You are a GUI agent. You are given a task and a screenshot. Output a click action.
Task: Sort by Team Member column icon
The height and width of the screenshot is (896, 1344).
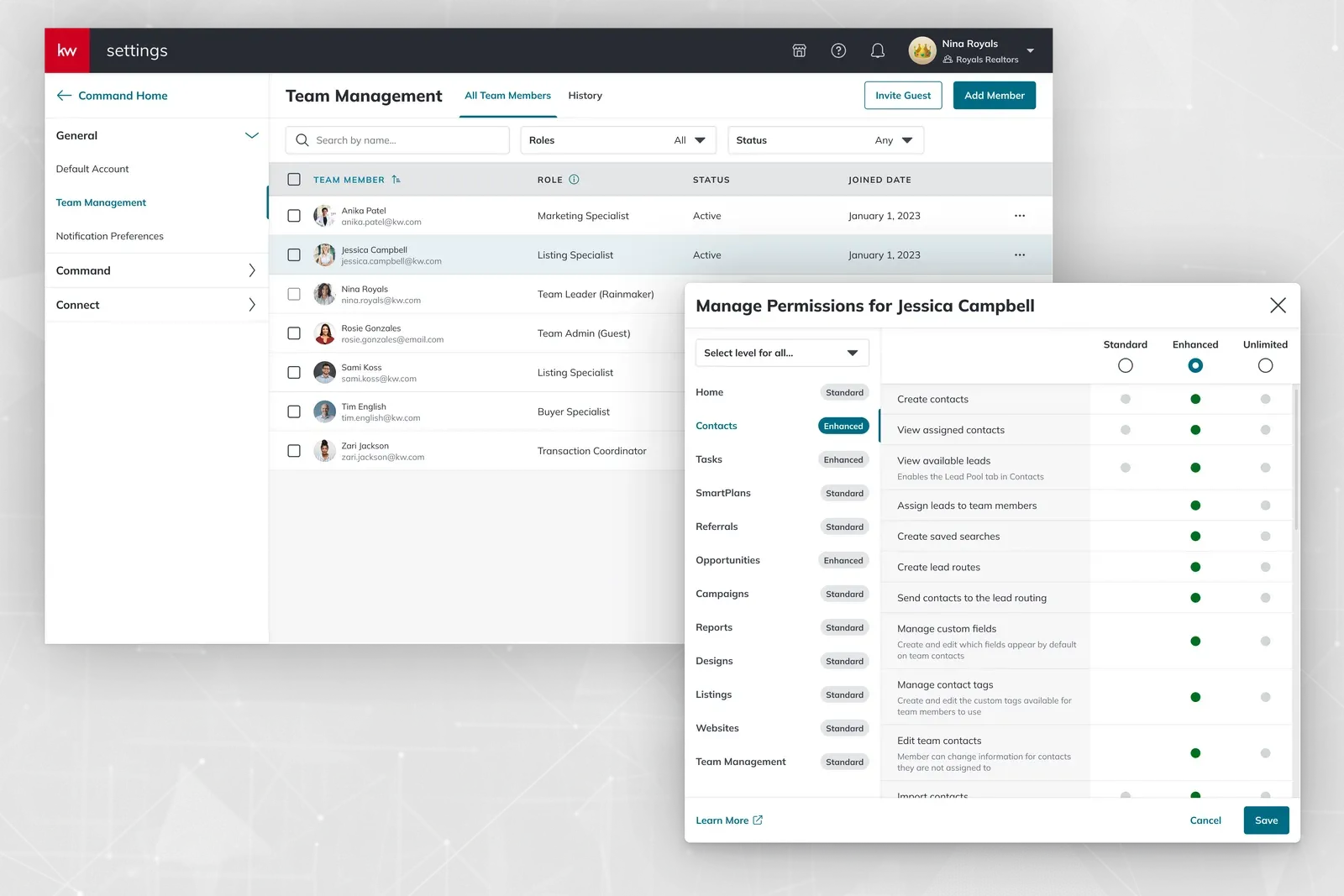pos(396,180)
